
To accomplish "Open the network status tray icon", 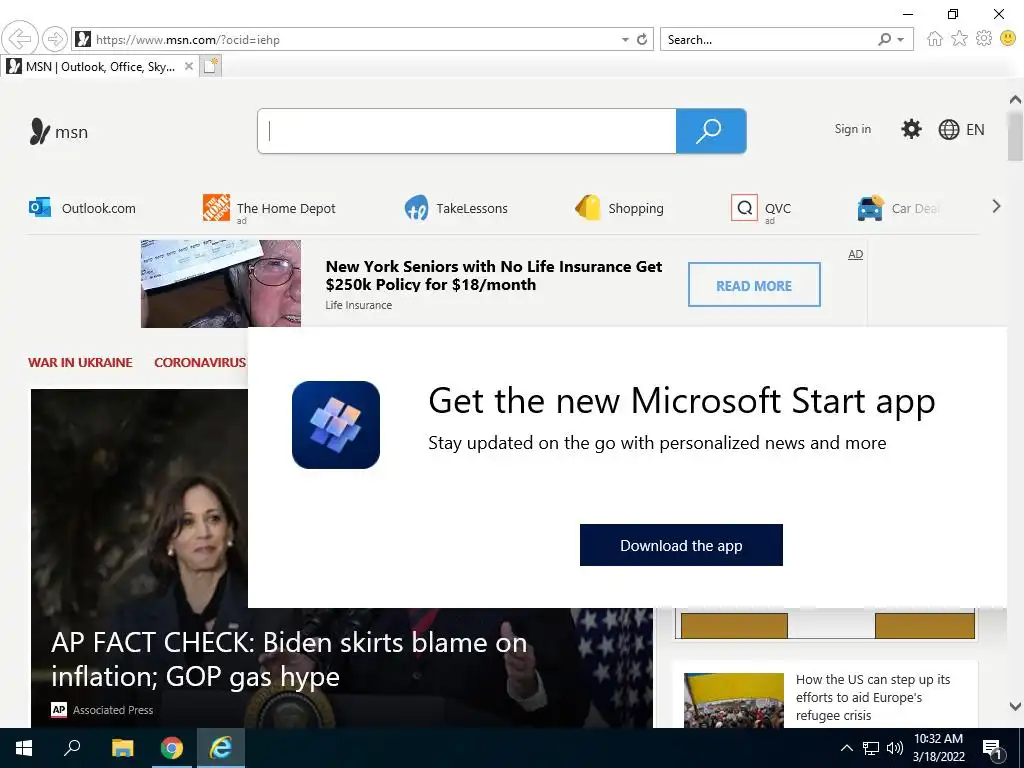I will pos(871,748).
